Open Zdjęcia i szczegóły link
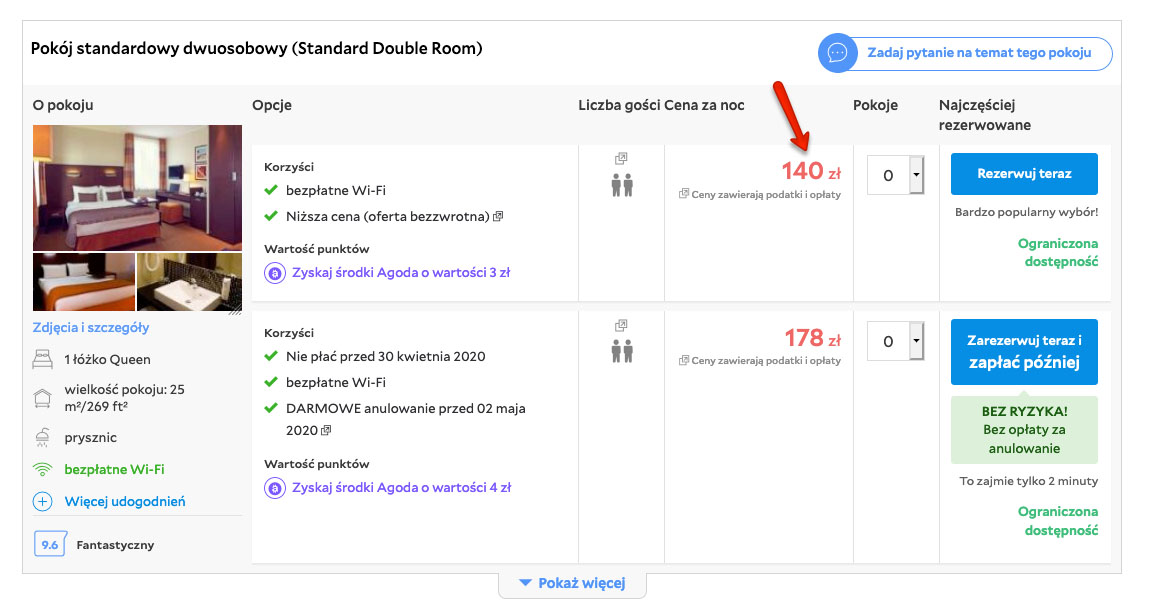The height and width of the screenshot is (608, 1149). pyautogui.click(x=91, y=327)
